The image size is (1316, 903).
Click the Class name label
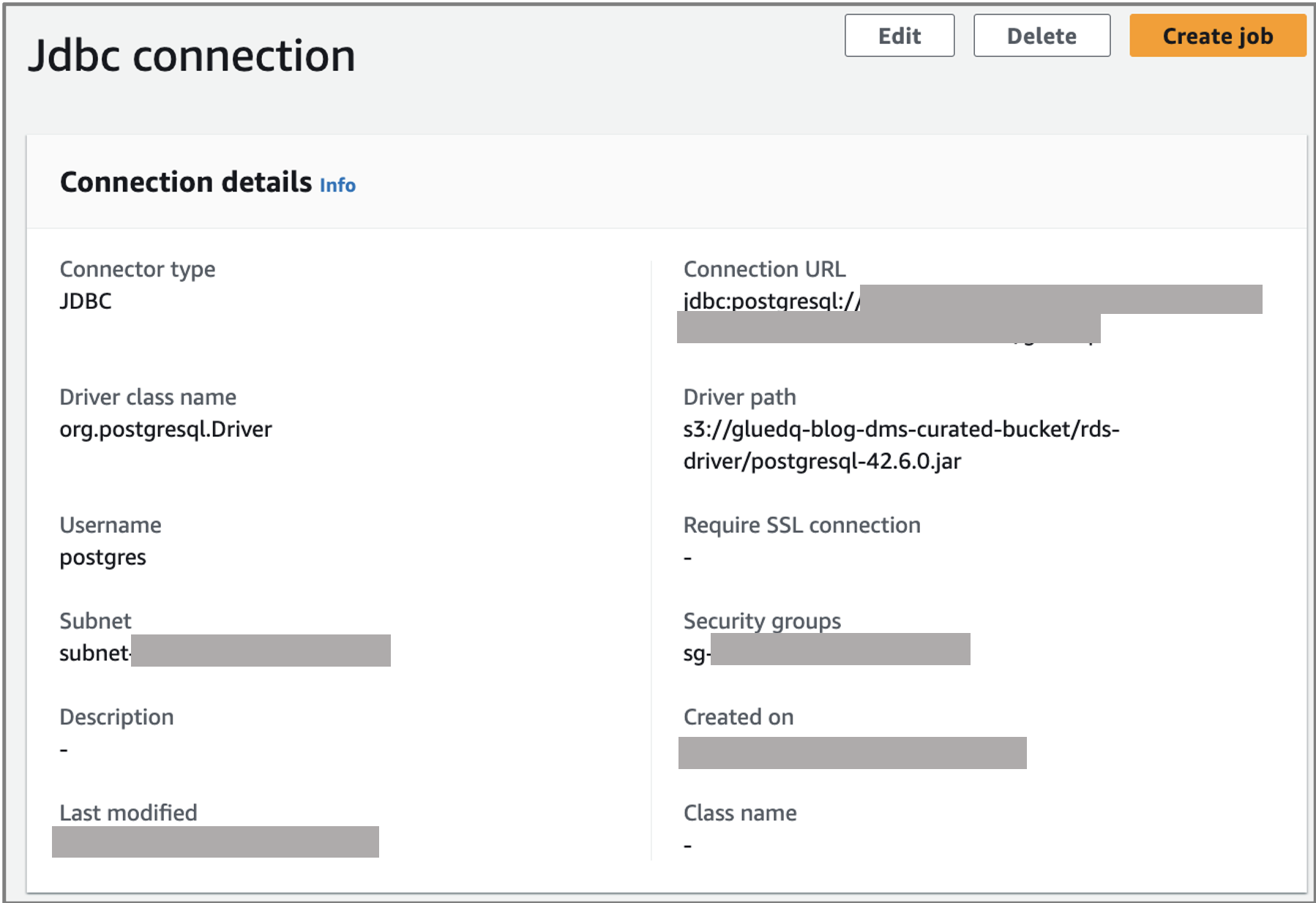739,812
